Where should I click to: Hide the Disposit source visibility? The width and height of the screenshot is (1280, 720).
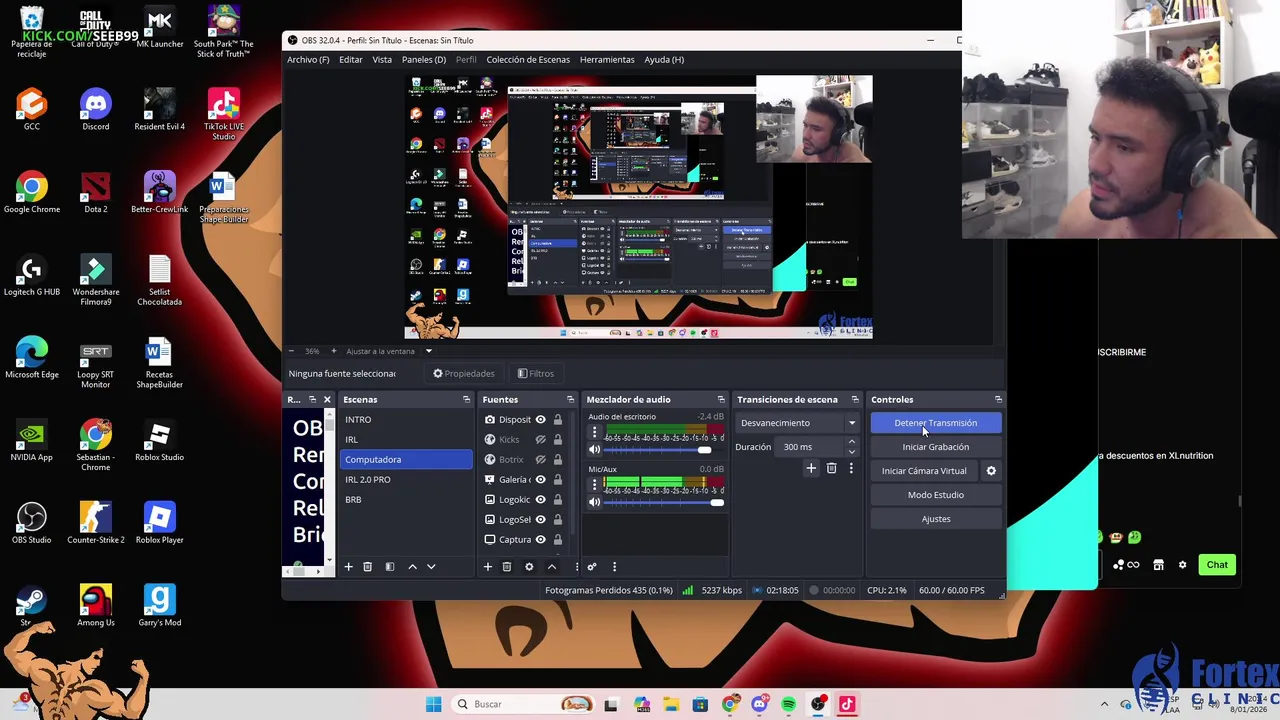click(540, 420)
